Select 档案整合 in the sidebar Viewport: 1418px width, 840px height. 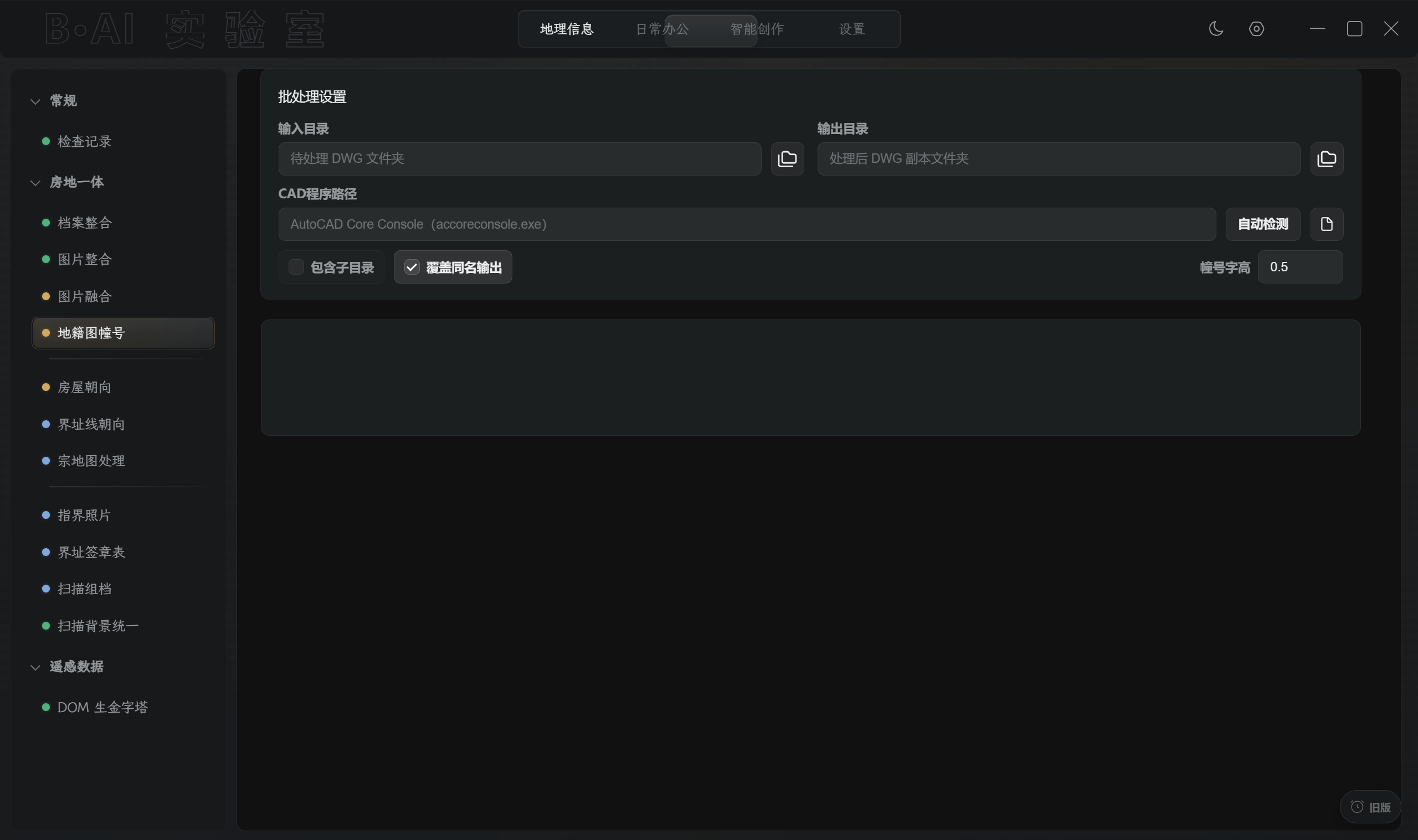pos(123,223)
